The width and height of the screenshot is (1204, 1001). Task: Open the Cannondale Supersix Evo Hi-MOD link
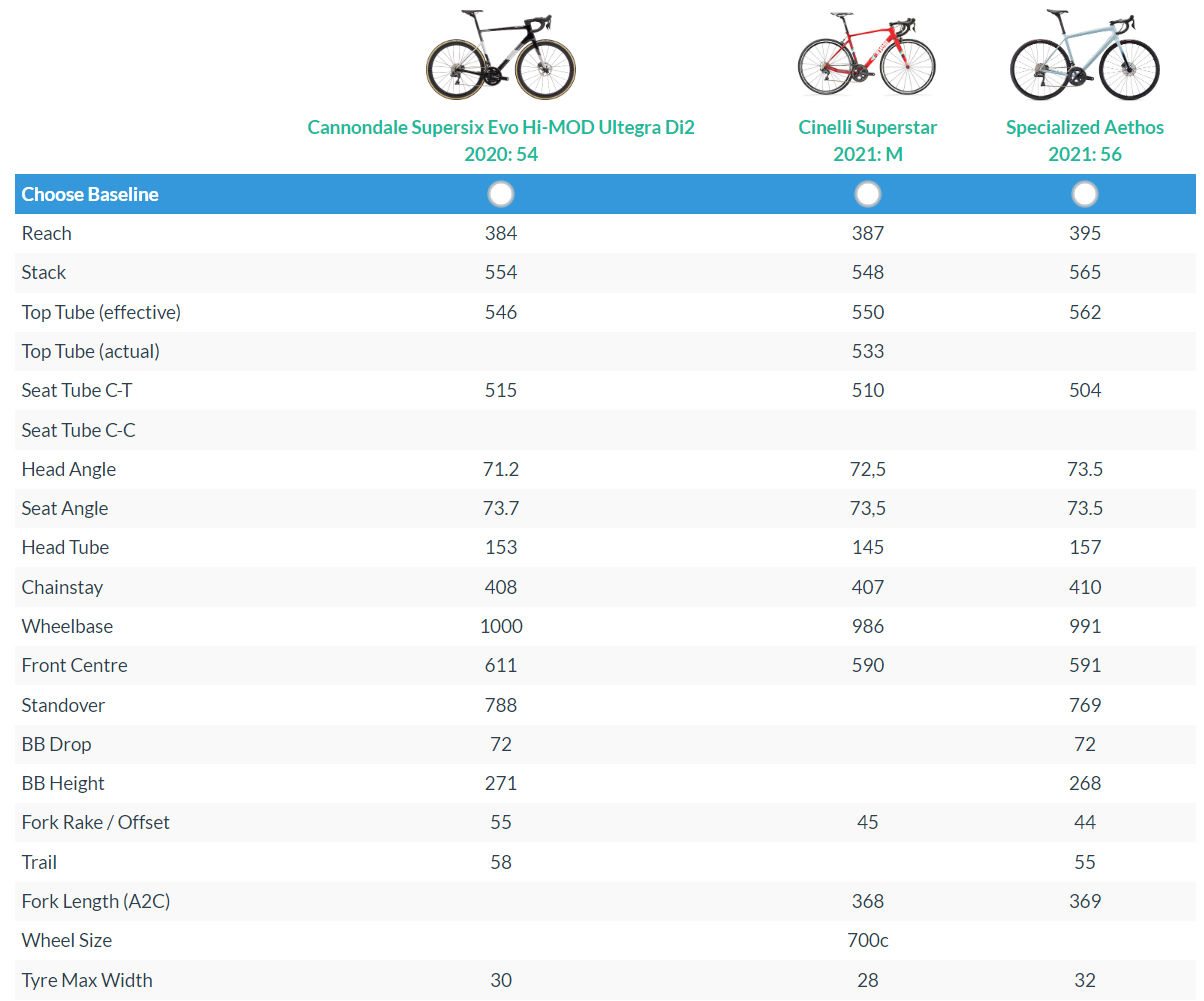(501, 141)
